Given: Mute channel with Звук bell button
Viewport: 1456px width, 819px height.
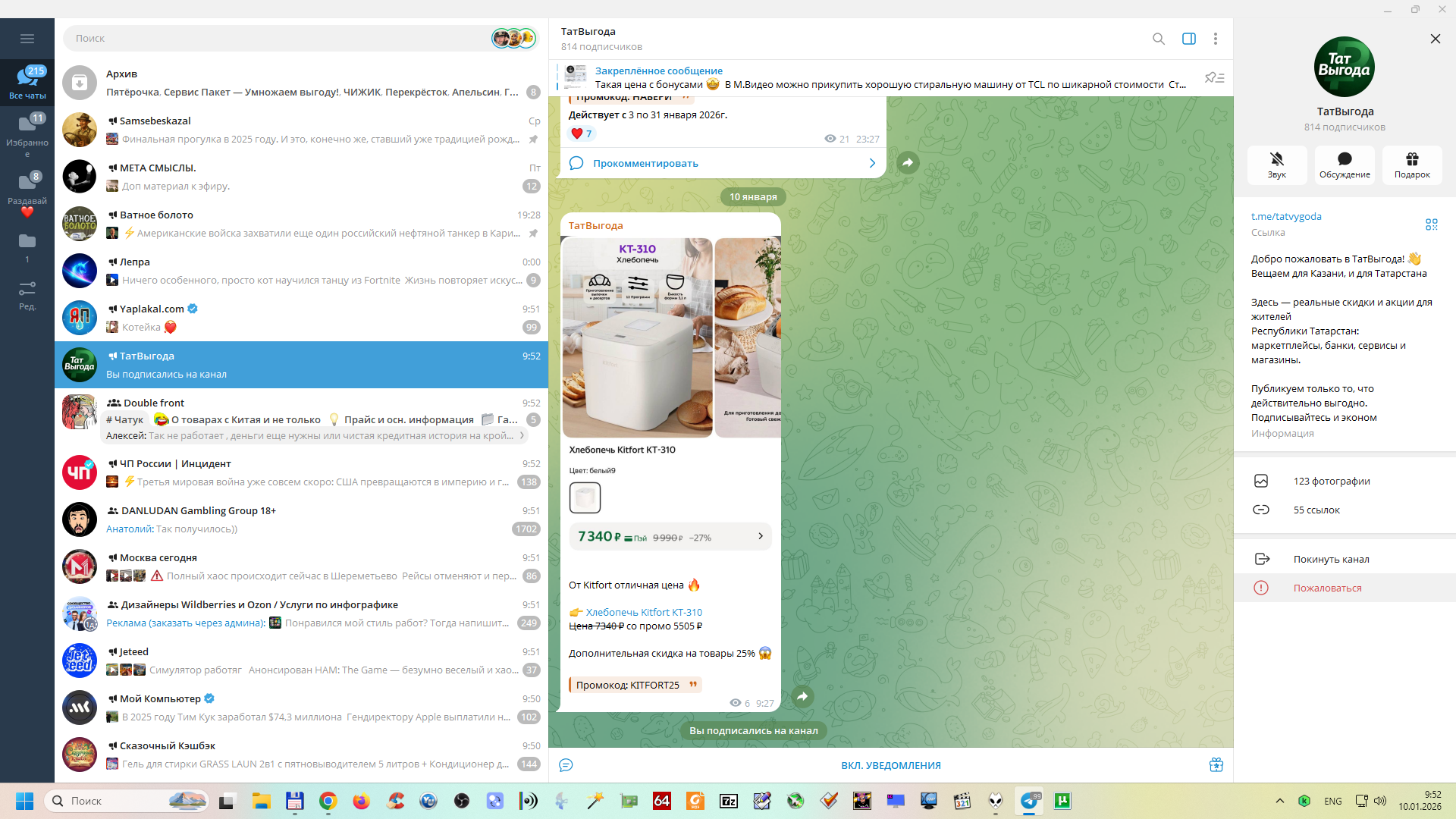Looking at the screenshot, I should pyautogui.click(x=1276, y=164).
